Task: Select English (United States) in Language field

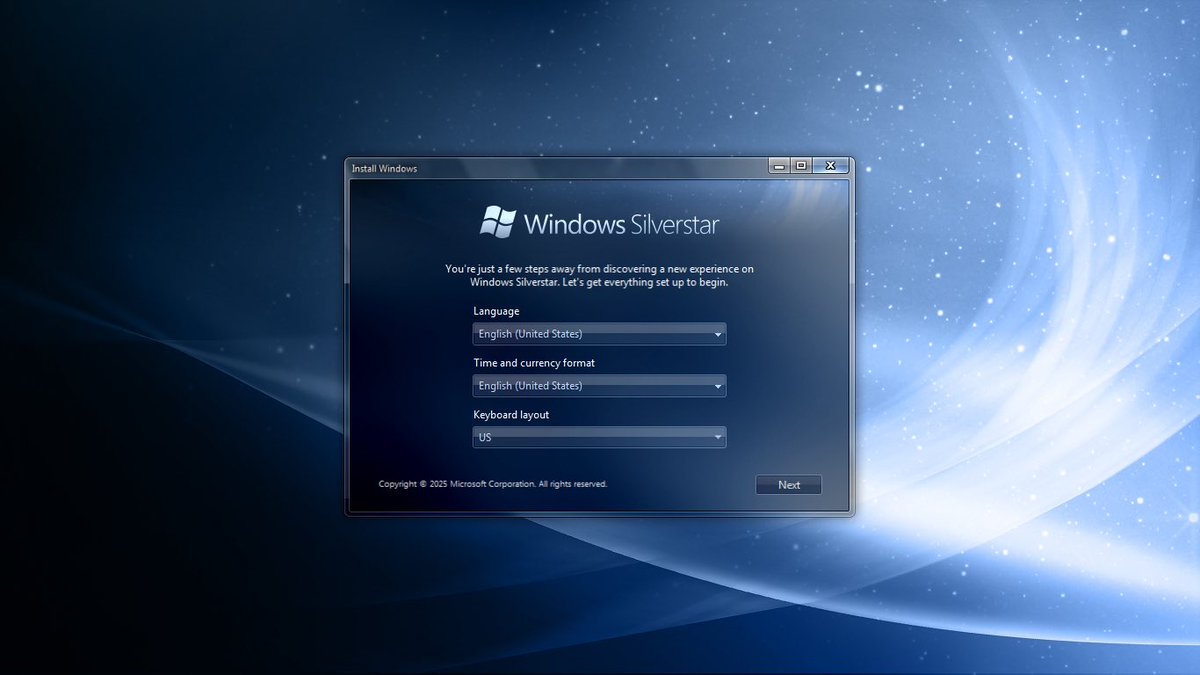Action: pyautogui.click(x=530, y=334)
